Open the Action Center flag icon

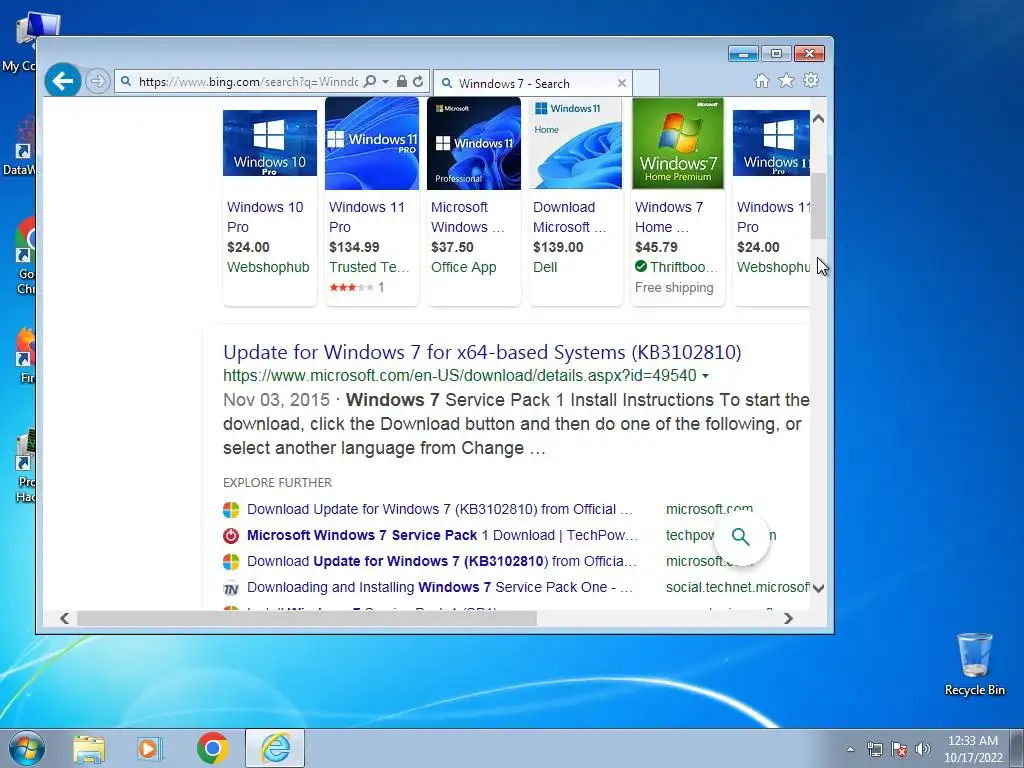[x=899, y=749]
